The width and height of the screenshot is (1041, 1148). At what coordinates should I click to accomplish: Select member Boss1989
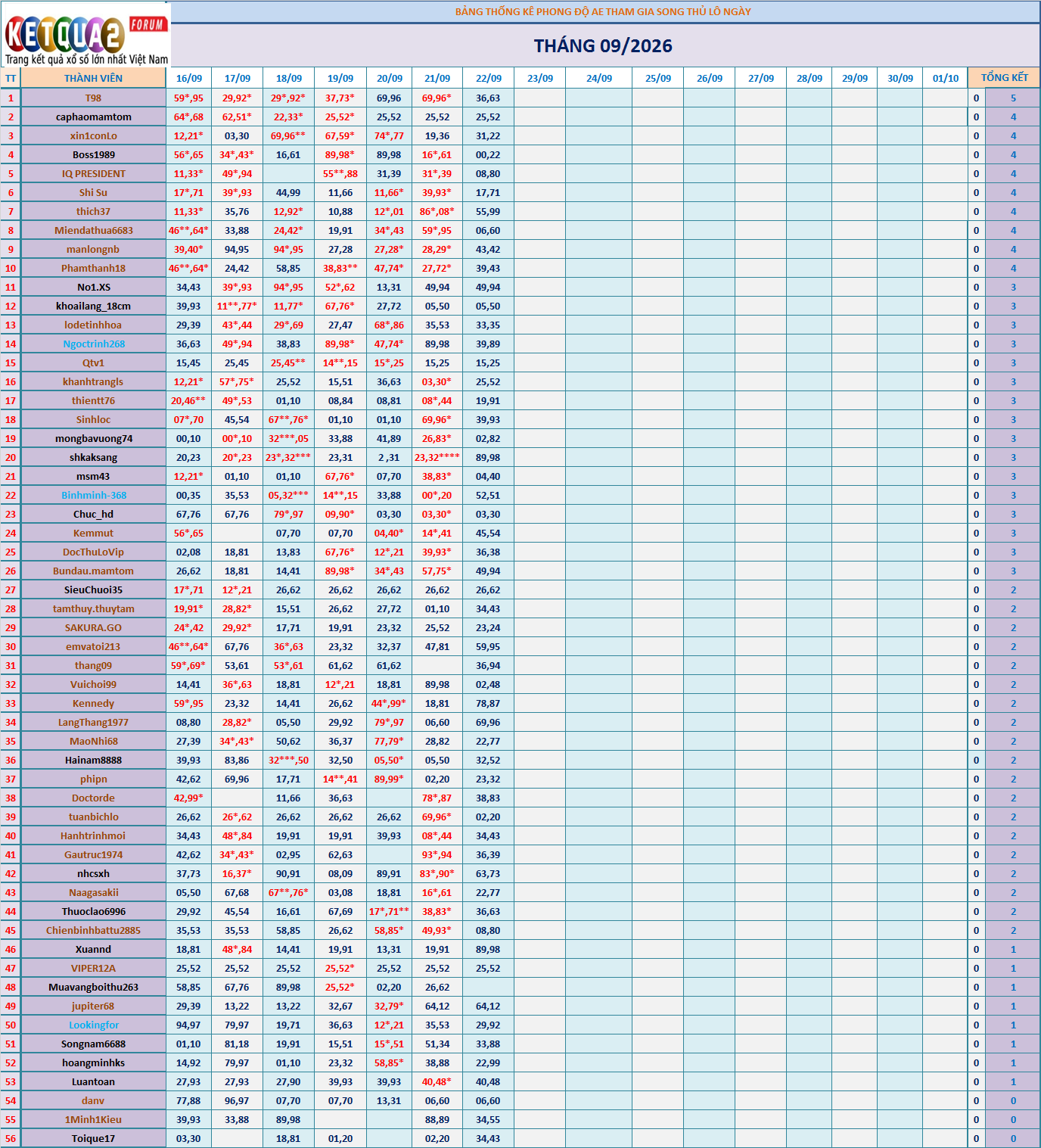click(x=93, y=155)
